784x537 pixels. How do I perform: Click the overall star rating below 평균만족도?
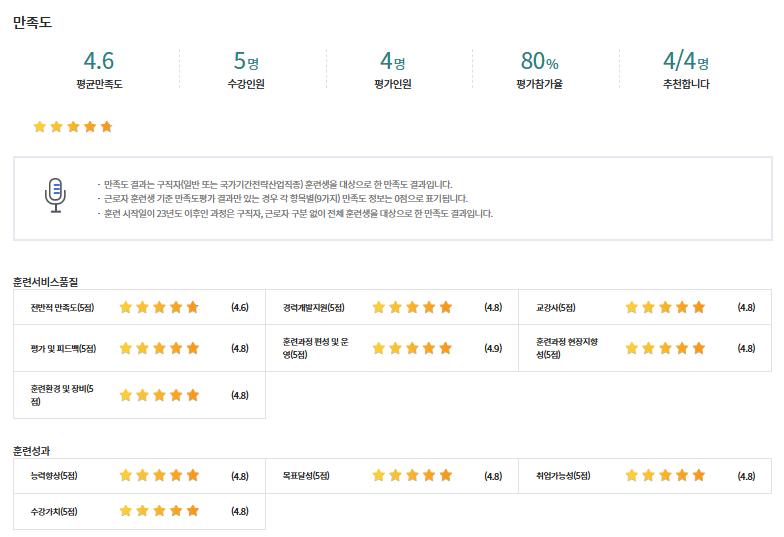pos(72,127)
